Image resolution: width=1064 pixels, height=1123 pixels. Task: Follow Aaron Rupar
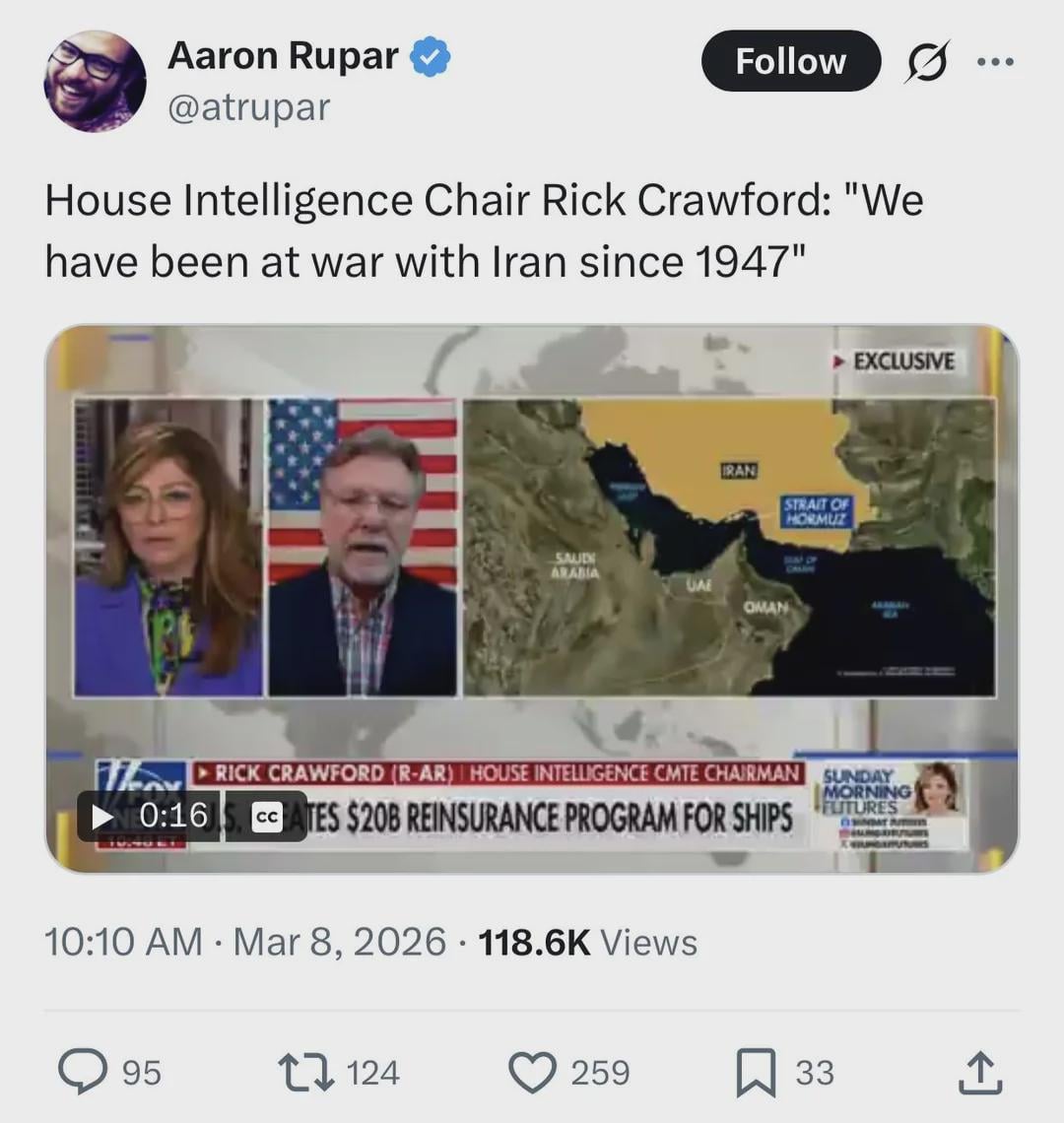tap(791, 61)
